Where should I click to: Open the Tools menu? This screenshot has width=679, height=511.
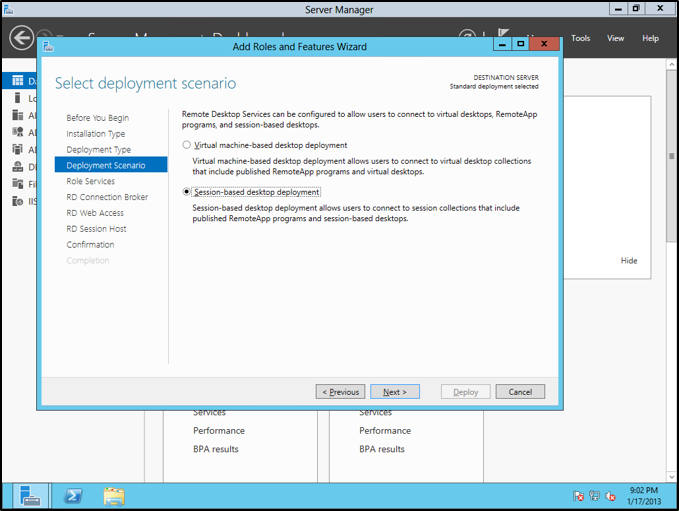click(x=581, y=39)
